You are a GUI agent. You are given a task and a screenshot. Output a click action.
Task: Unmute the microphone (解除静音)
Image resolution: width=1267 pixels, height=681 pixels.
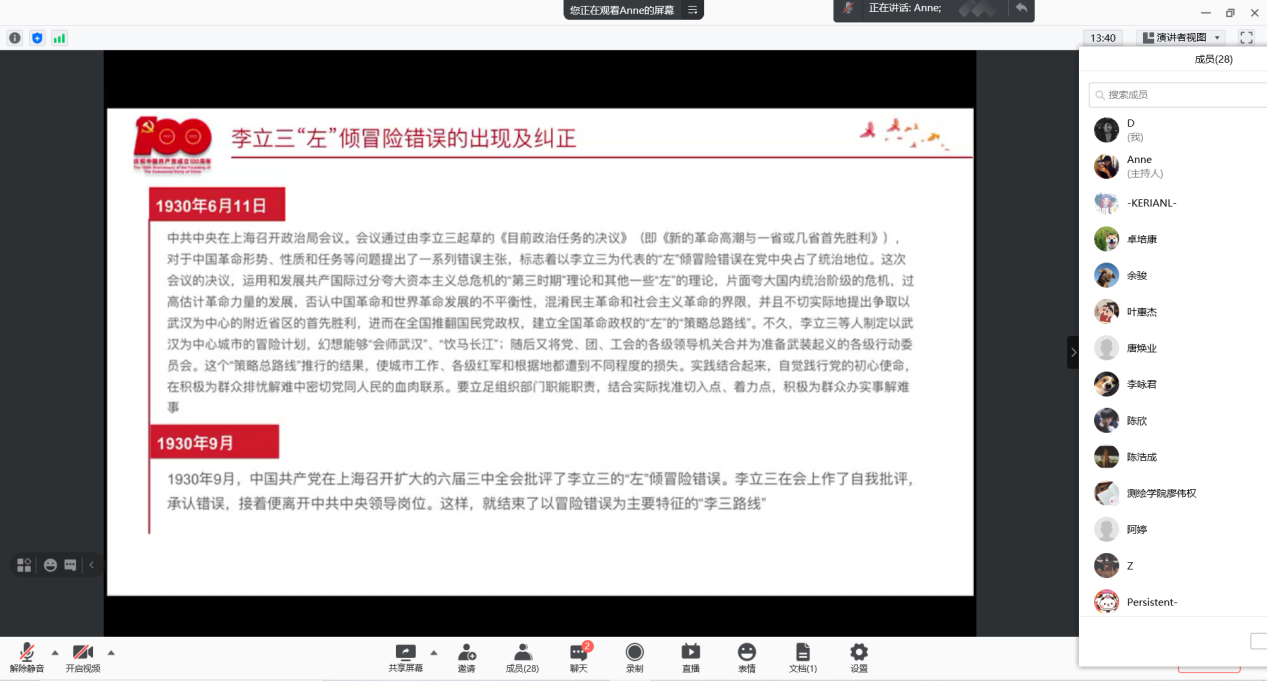(x=27, y=653)
